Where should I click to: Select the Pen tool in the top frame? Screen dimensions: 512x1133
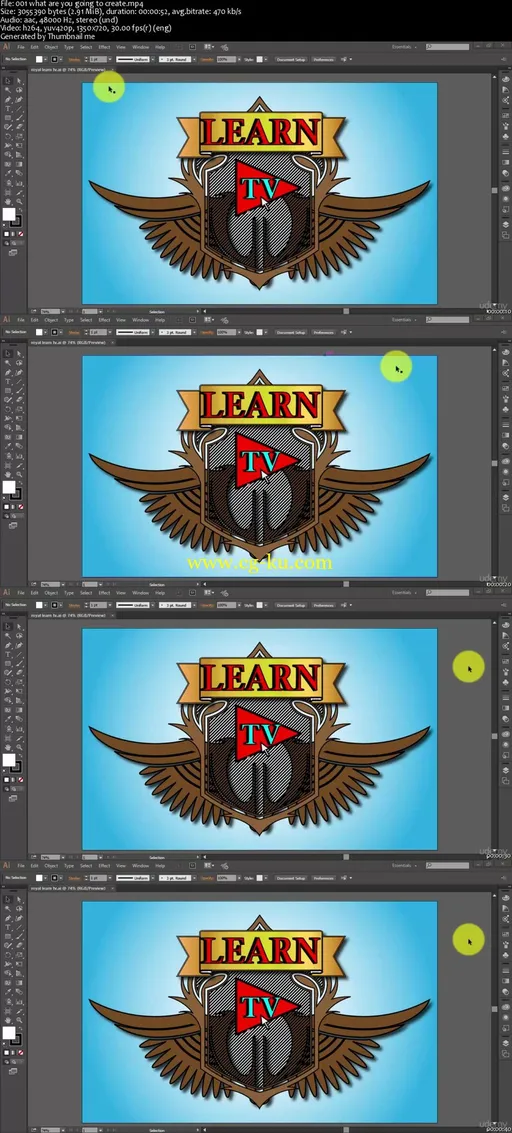coord(7,100)
